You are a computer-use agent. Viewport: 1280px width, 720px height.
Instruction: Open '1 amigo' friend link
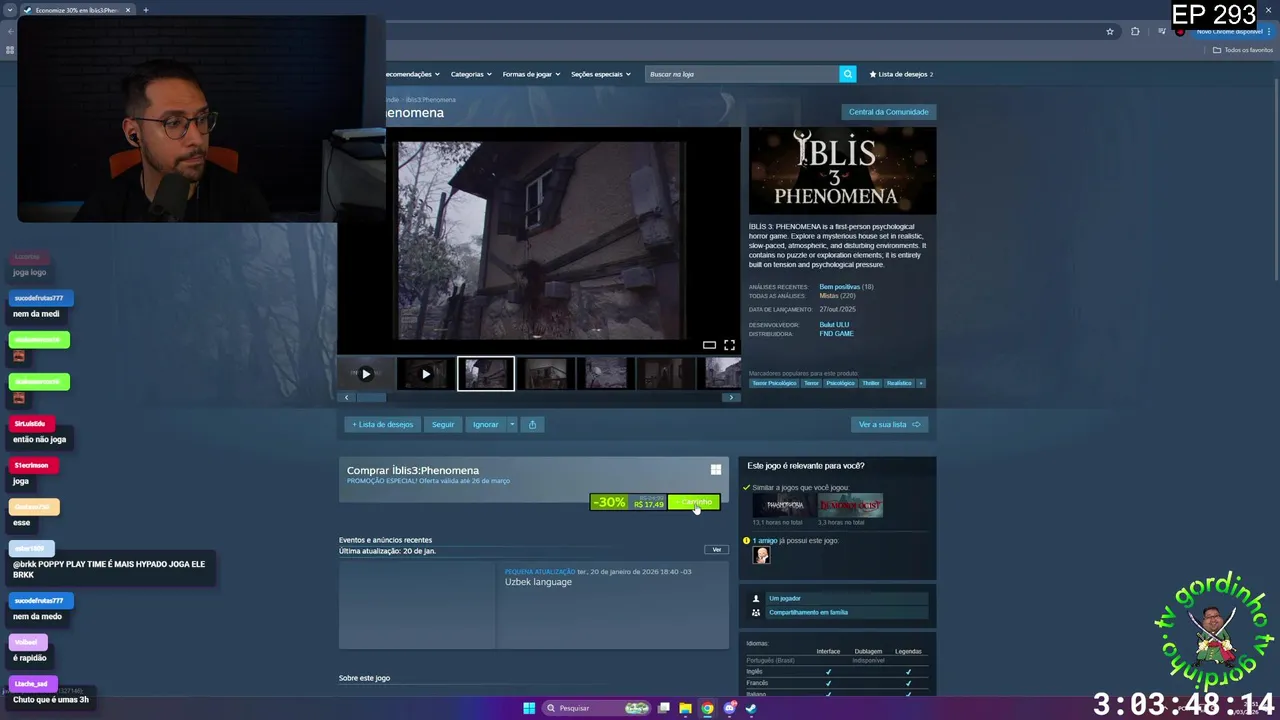coord(765,541)
